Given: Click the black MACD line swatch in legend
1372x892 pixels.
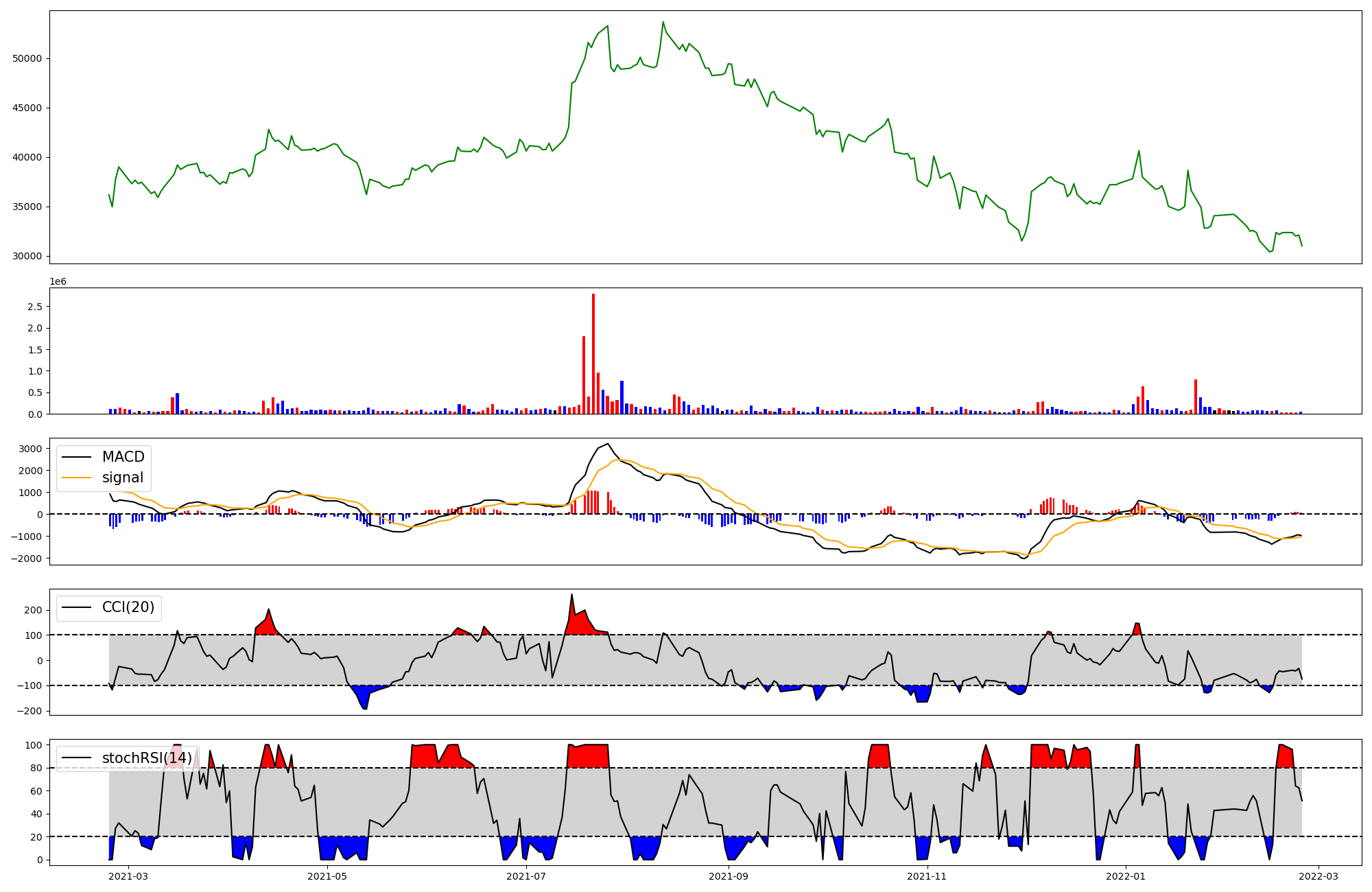Looking at the screenshot, I should pyautogui.click(x=76, y=458).
